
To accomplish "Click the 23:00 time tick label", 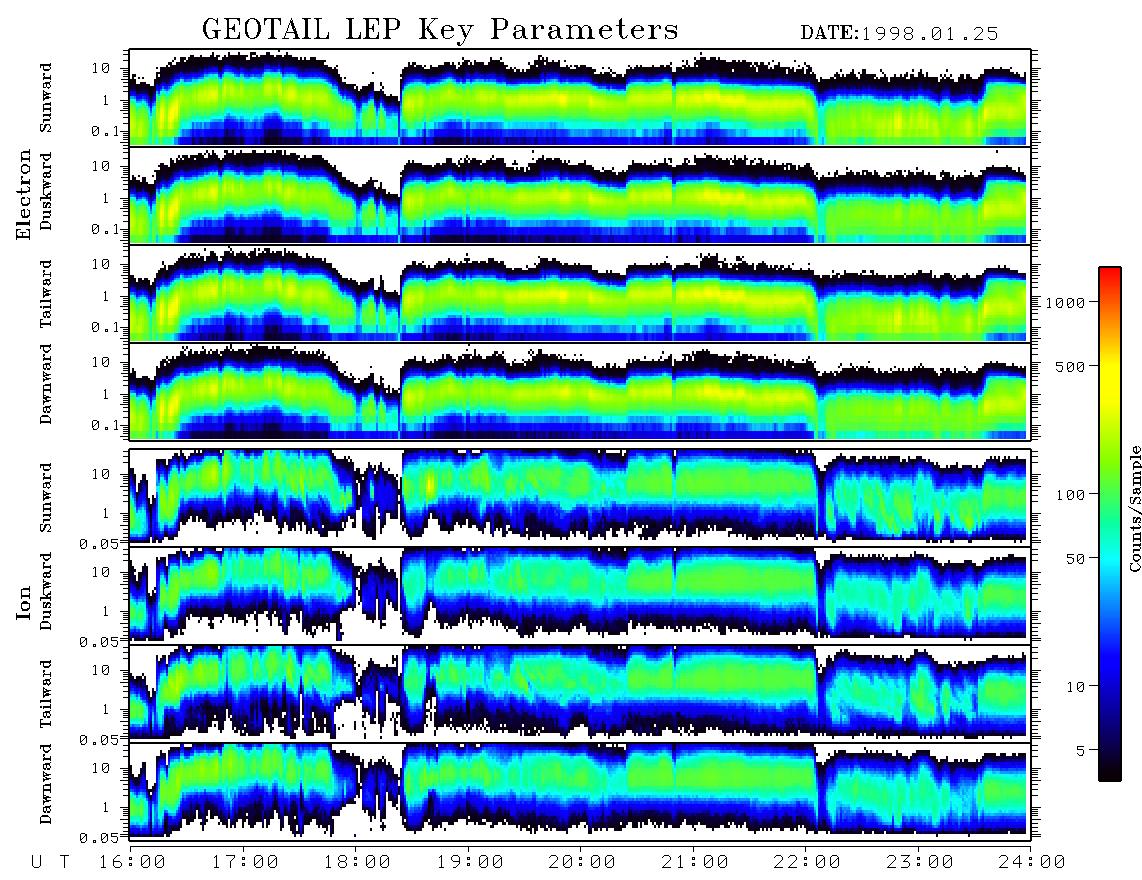I will (919, 862).
